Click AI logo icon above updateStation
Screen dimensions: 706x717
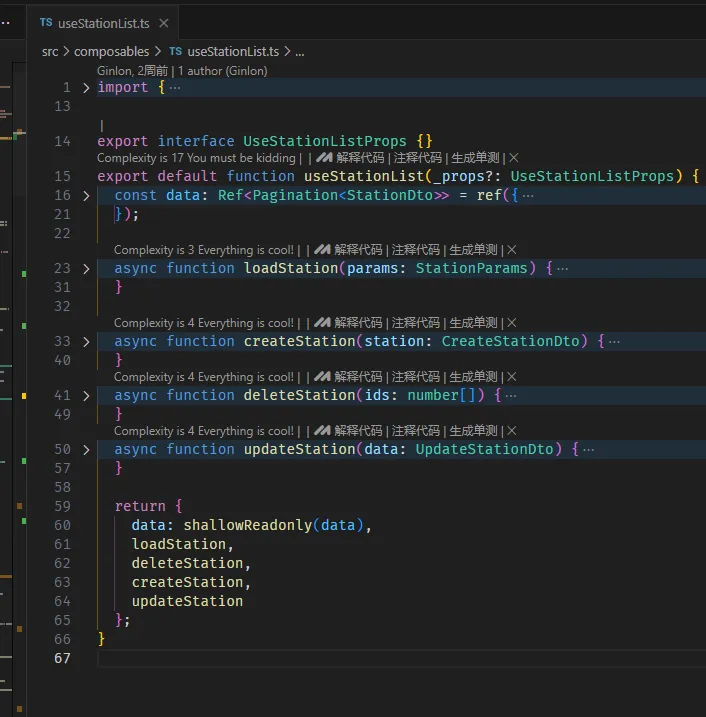click(322, 430)
